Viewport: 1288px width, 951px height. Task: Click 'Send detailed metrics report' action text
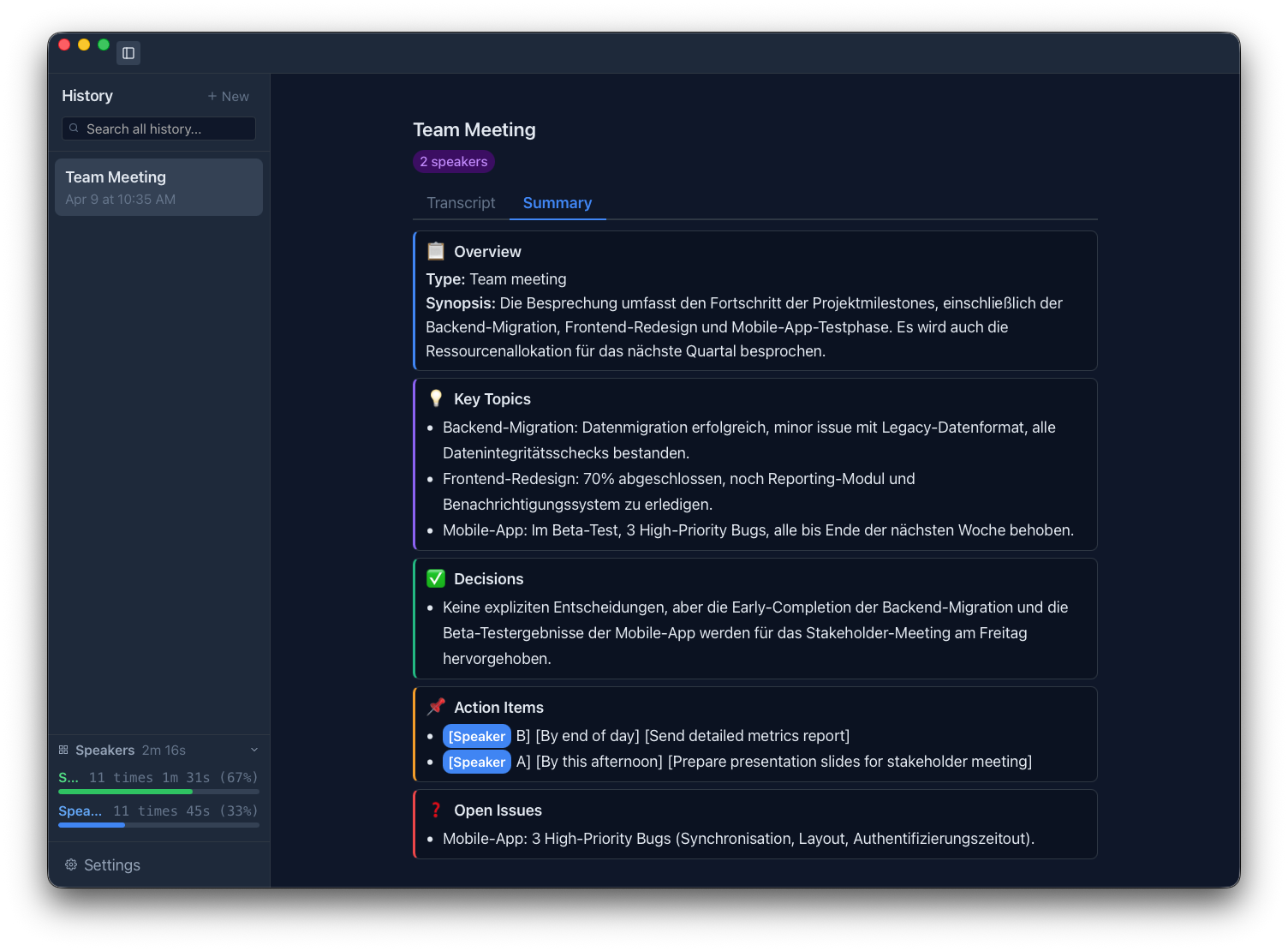(x=747, y=736)
